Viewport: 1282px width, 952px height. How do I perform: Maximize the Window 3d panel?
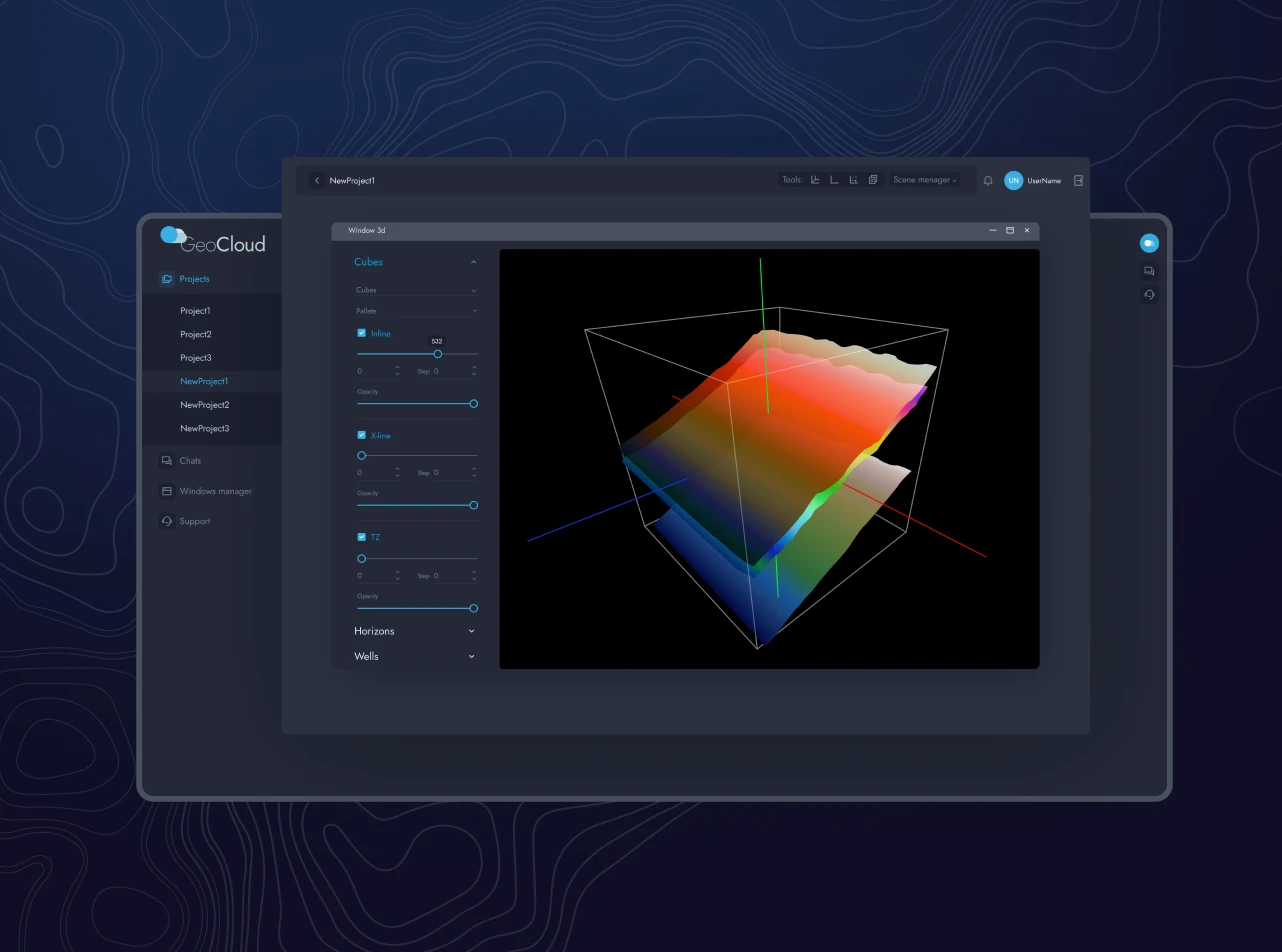[x=1010, y=231]
